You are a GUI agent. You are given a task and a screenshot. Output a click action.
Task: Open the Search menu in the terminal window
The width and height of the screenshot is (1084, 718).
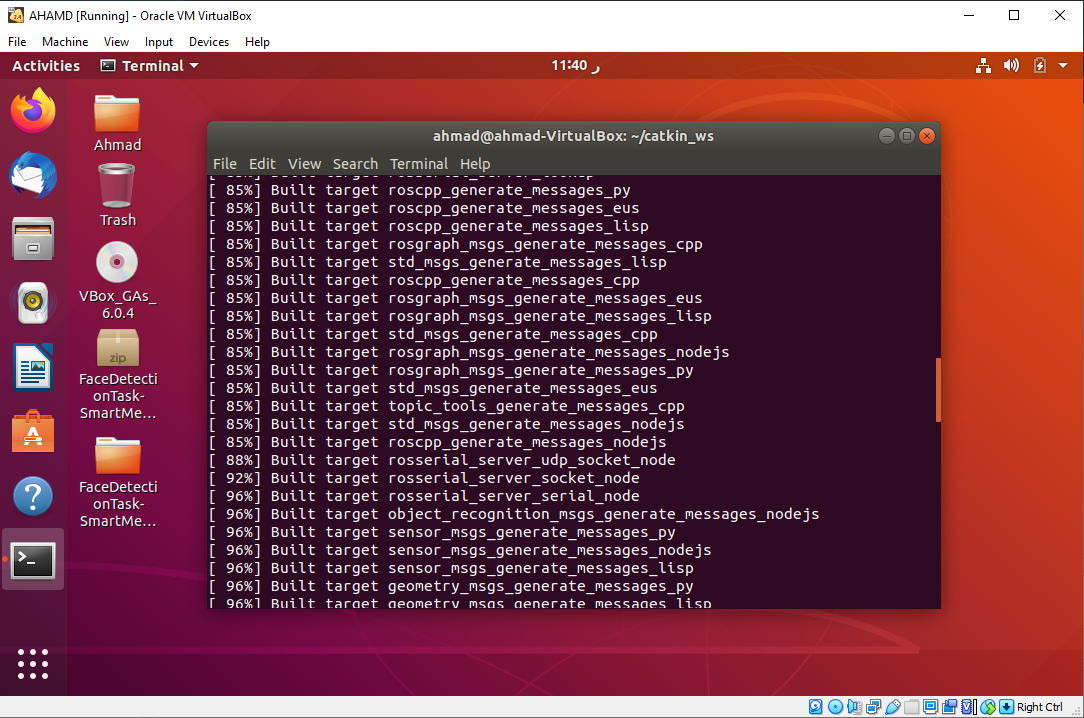coord(355,164)
